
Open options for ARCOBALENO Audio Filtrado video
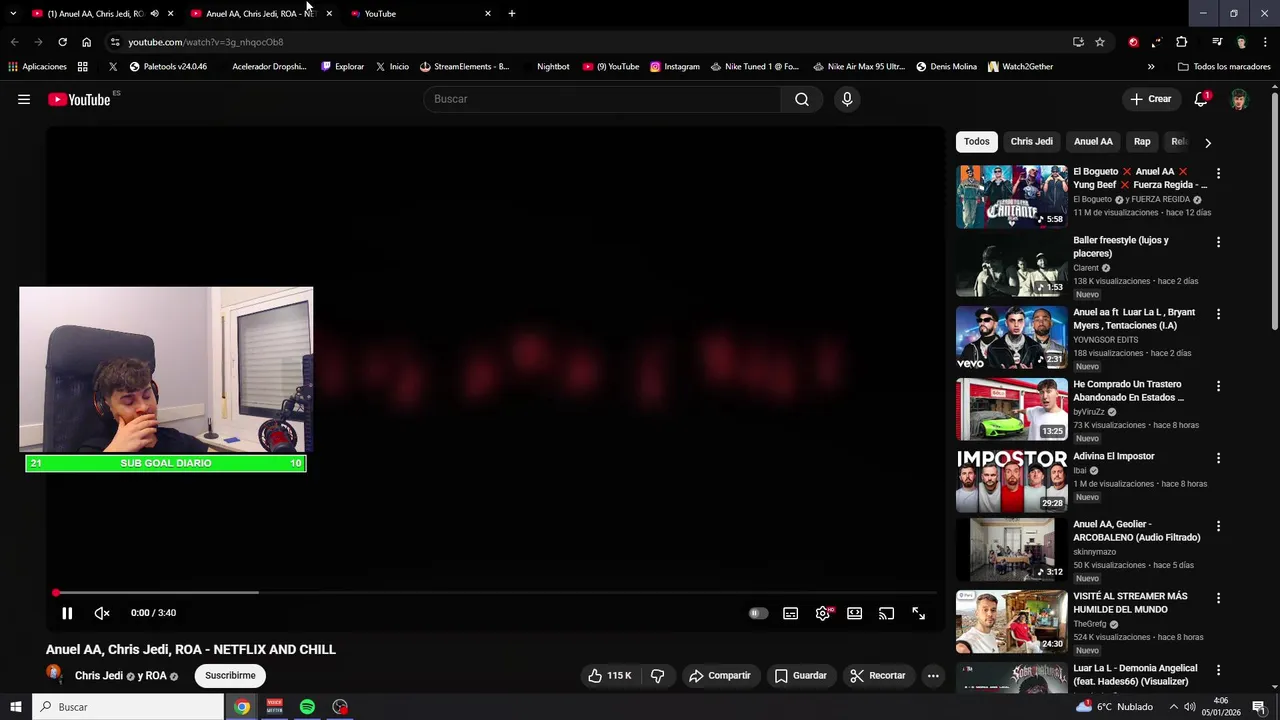pyautogui.click(x=1218, y=526)
